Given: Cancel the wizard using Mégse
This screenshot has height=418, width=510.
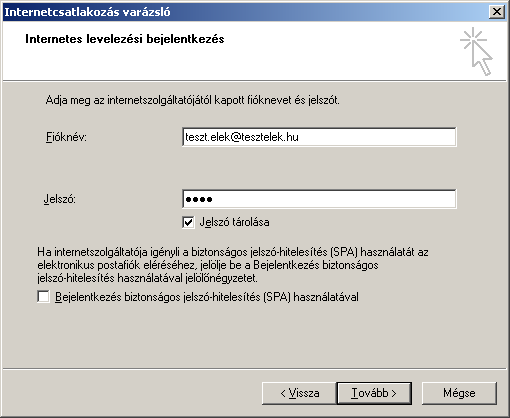Looking at the screenshot, I should 459,393.
